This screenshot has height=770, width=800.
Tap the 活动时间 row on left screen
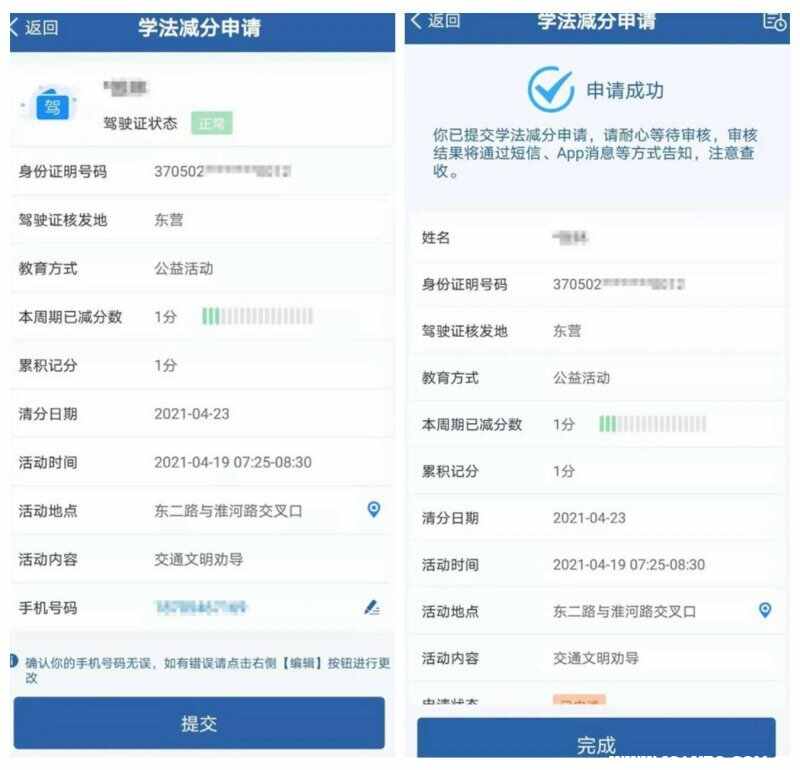(x=202, y=462)
